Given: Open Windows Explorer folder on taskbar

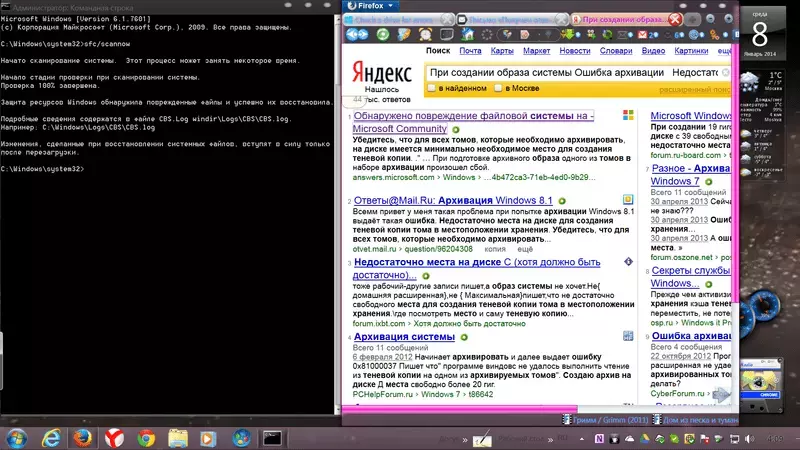Looking at the screenshot, I should [x=178, y=438].
